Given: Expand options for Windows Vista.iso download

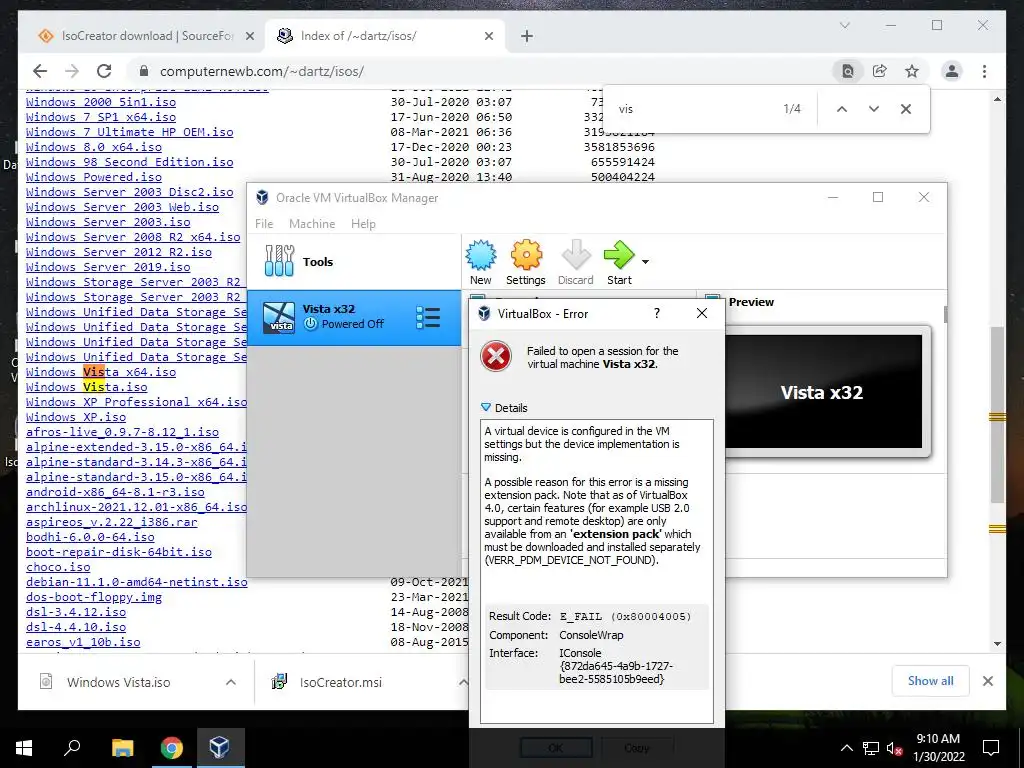Looking at the screenshot, I should click(231, 682).
